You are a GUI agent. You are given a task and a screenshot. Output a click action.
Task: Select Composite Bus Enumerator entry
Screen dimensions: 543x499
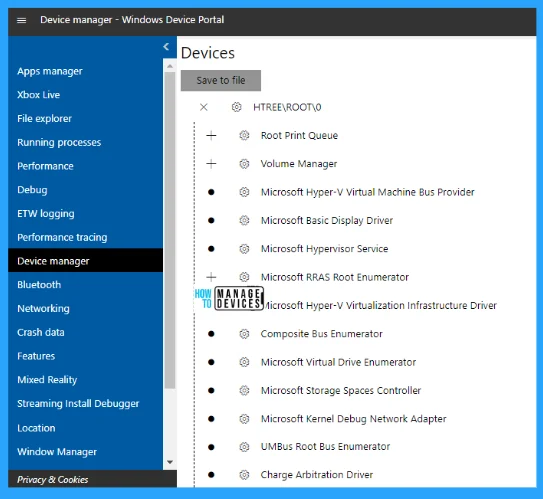pos(322,334)
